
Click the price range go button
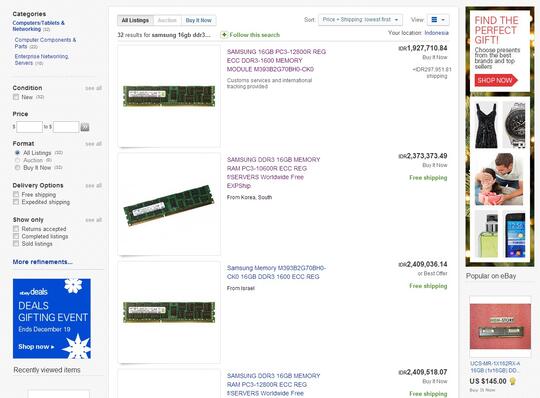[x=85, y=127]
